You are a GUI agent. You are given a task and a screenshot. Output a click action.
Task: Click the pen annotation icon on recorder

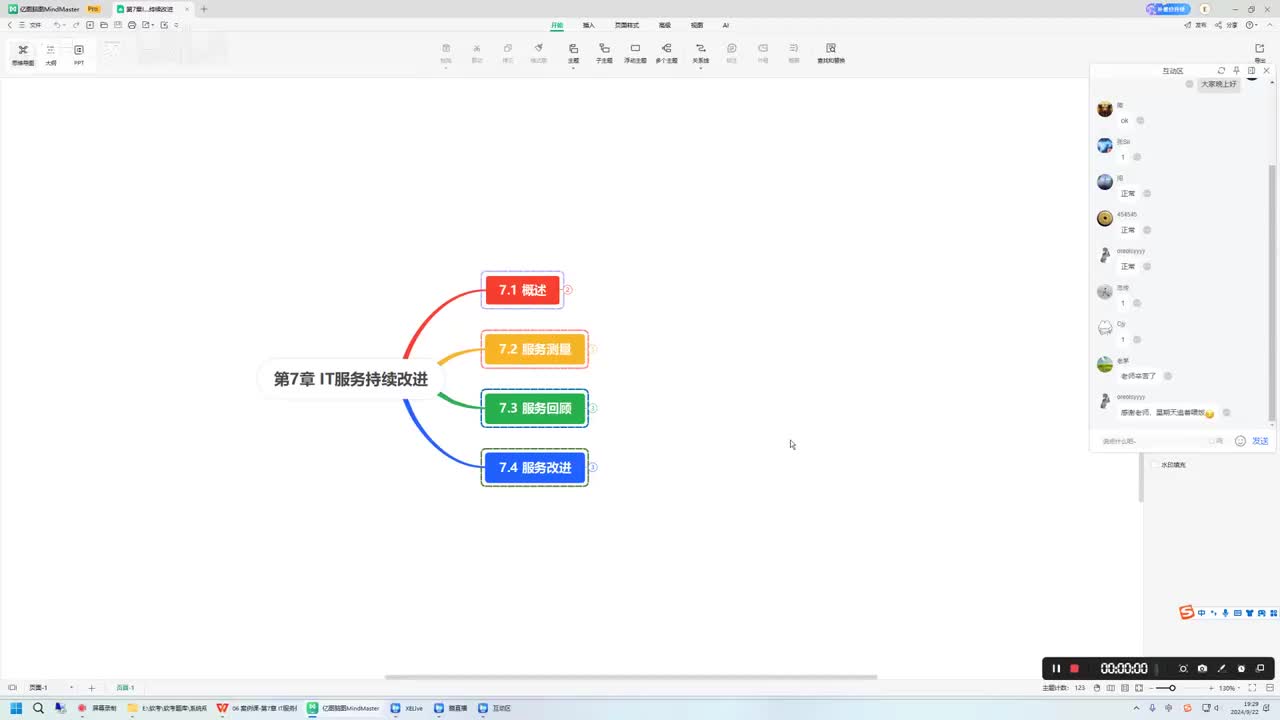pyautogui.click(x=1221, y=668)
